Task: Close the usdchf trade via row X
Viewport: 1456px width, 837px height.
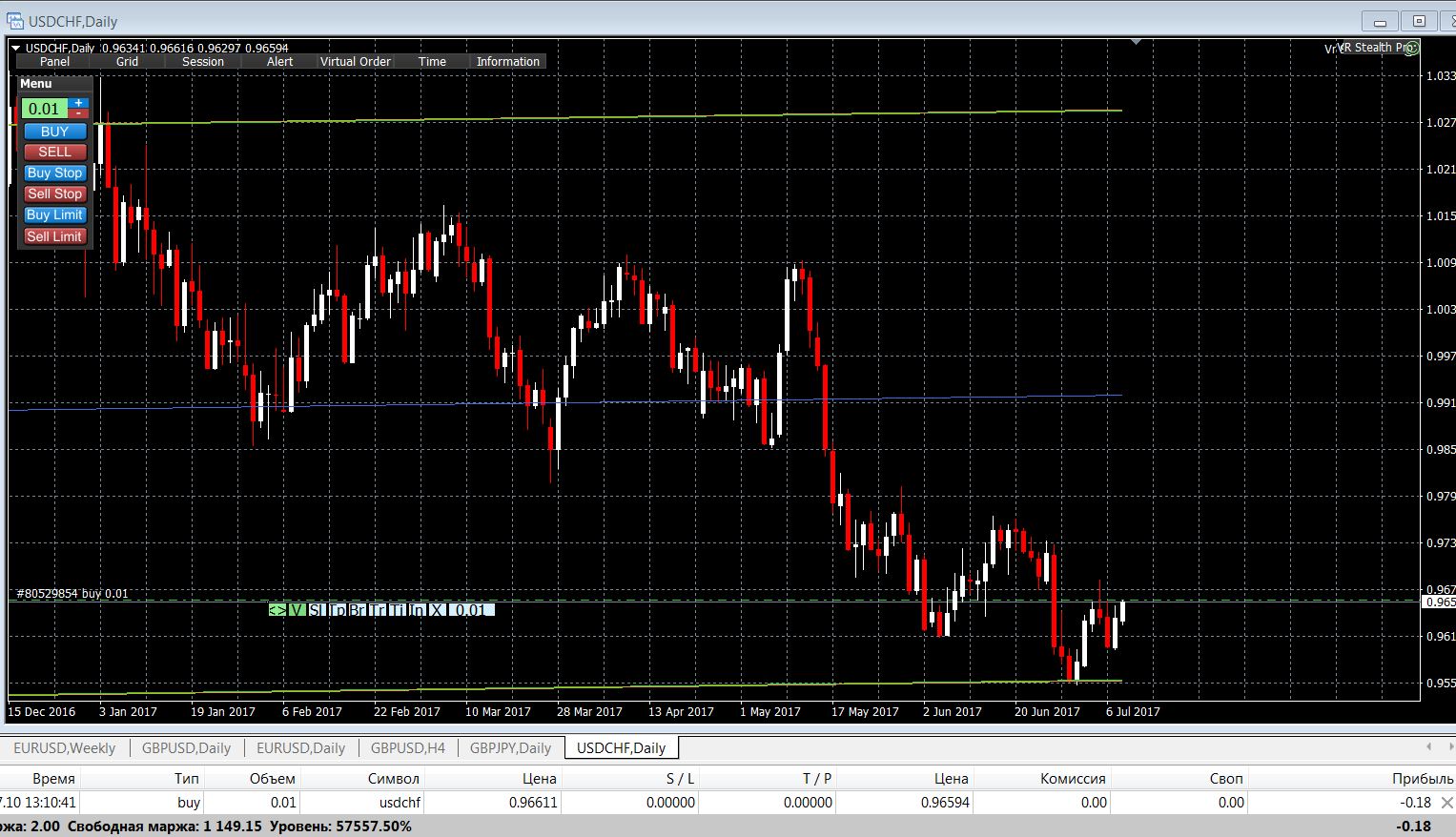Action: pos(1446,803)
